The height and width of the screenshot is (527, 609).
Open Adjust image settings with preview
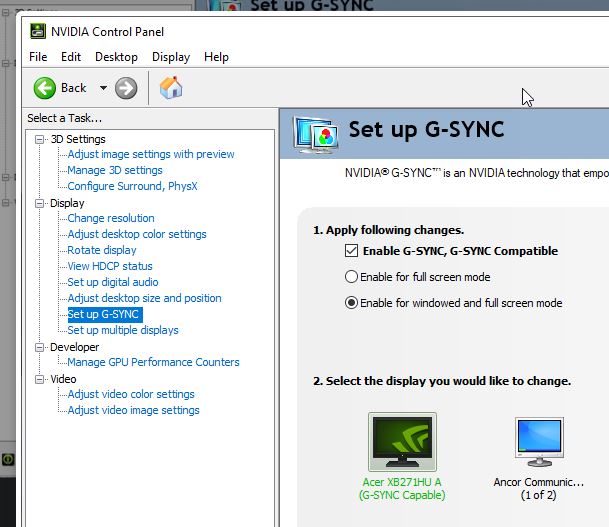151,154
